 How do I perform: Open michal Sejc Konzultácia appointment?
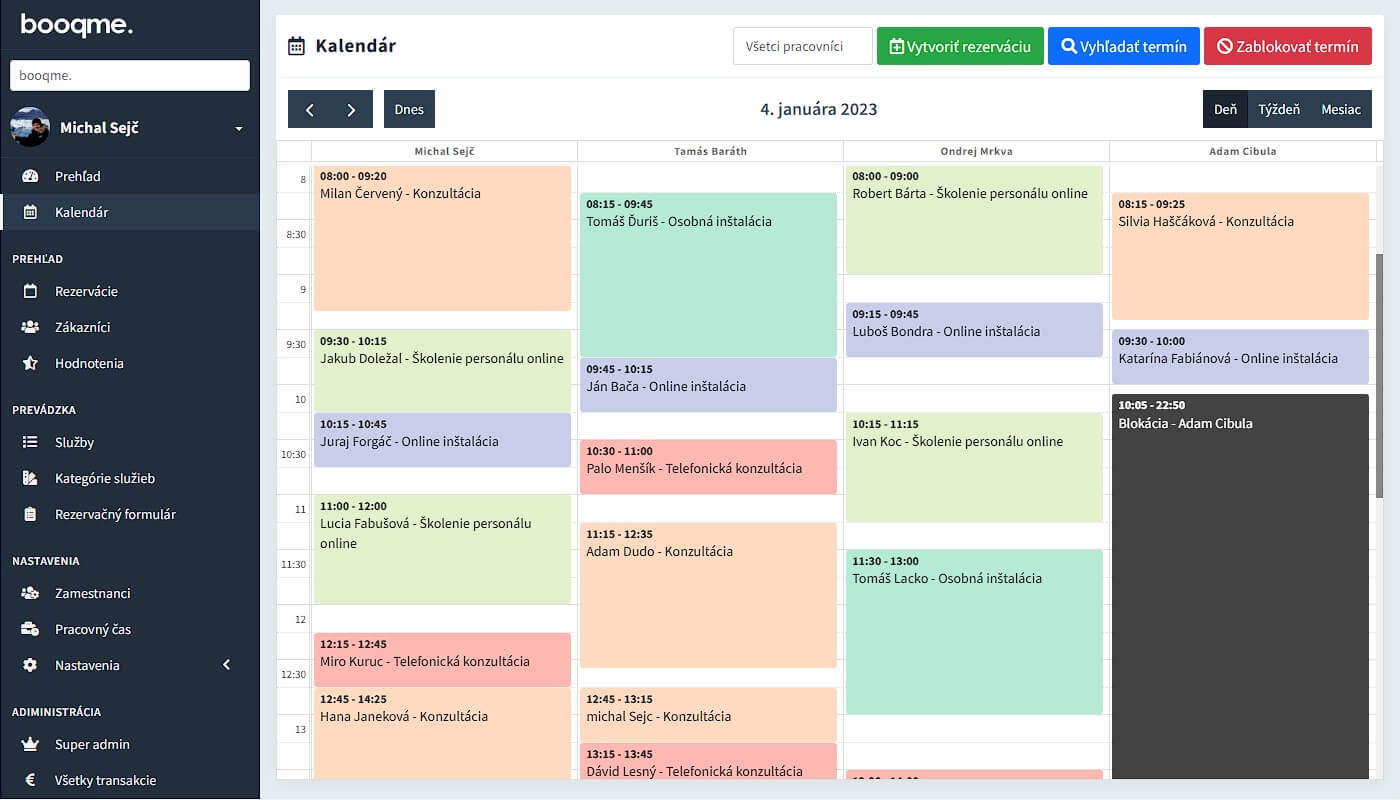click(708, 714)
